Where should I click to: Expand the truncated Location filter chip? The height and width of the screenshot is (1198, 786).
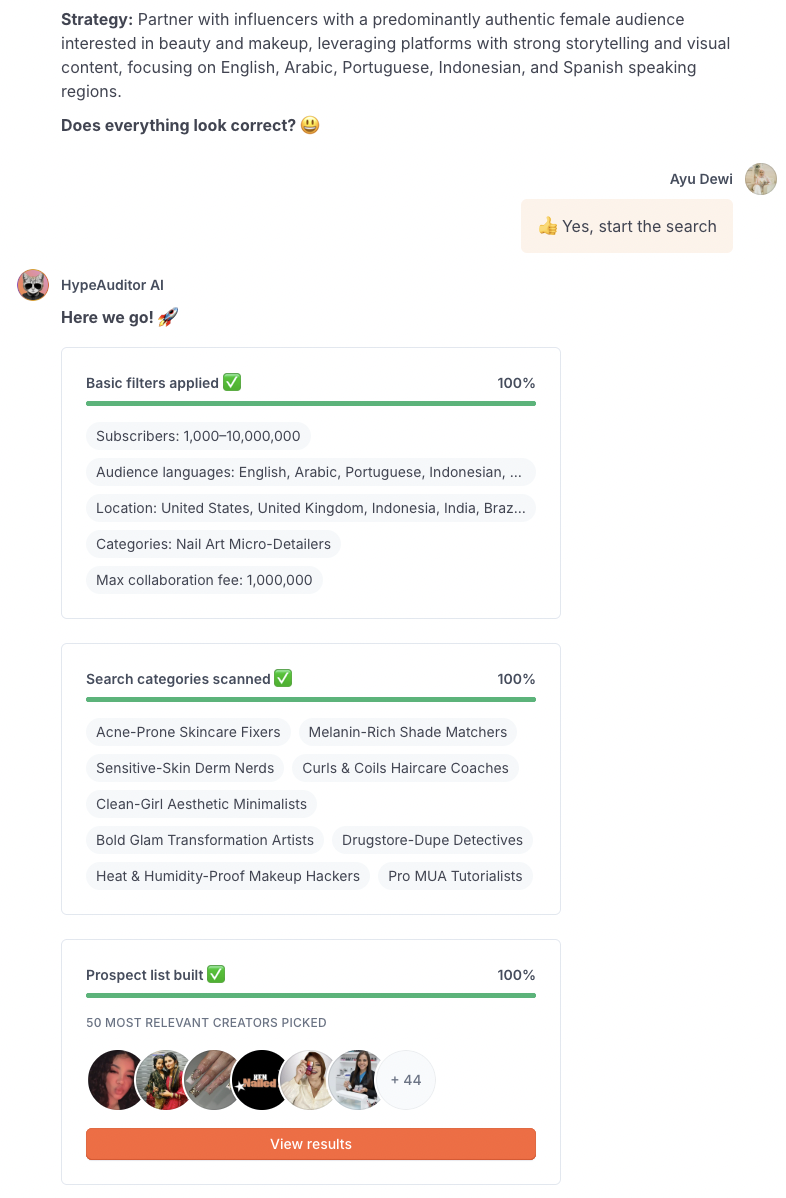pyautogui.click(x=310, y=508)
